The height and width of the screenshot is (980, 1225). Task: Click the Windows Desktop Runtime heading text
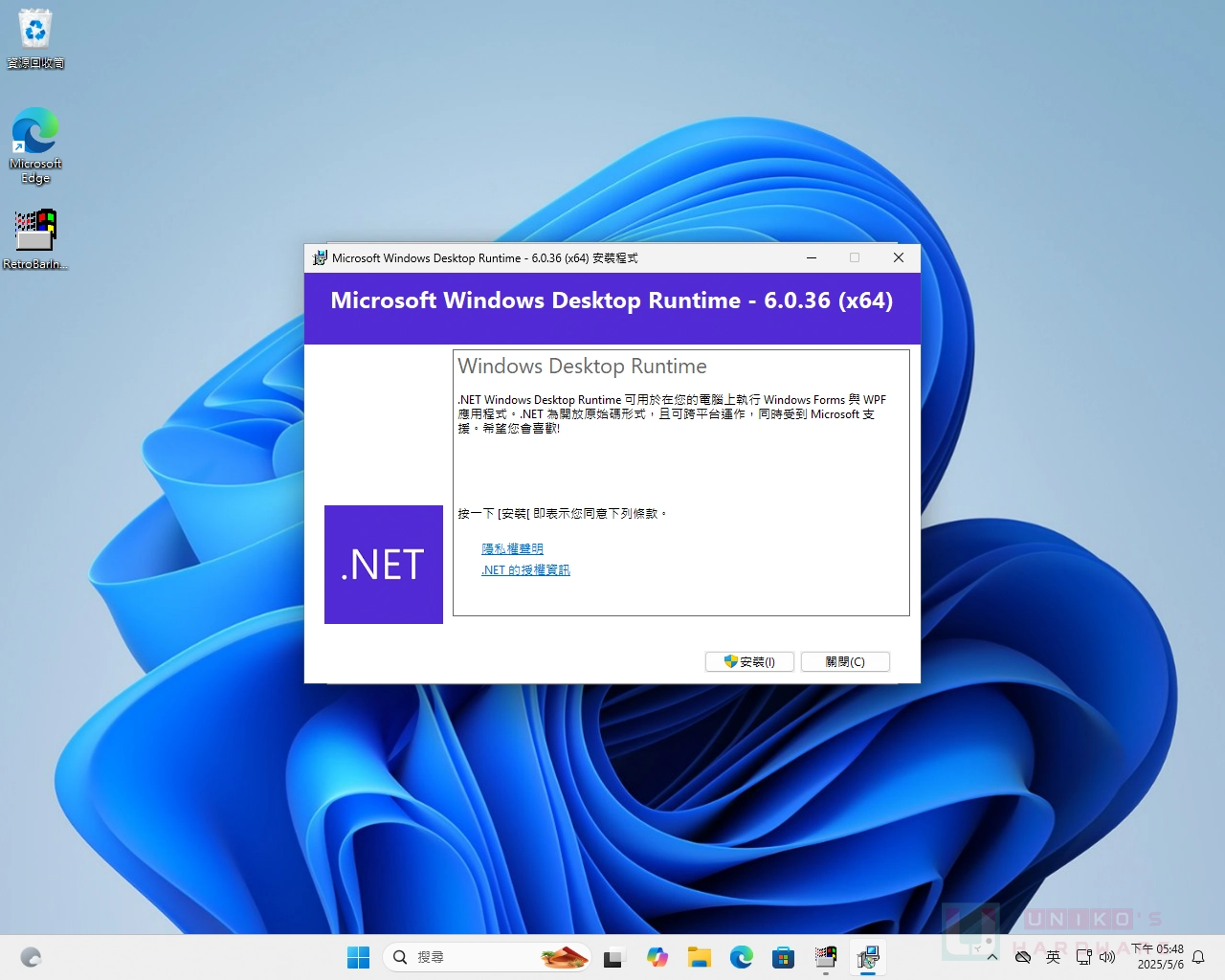click(x=582, y=367)
